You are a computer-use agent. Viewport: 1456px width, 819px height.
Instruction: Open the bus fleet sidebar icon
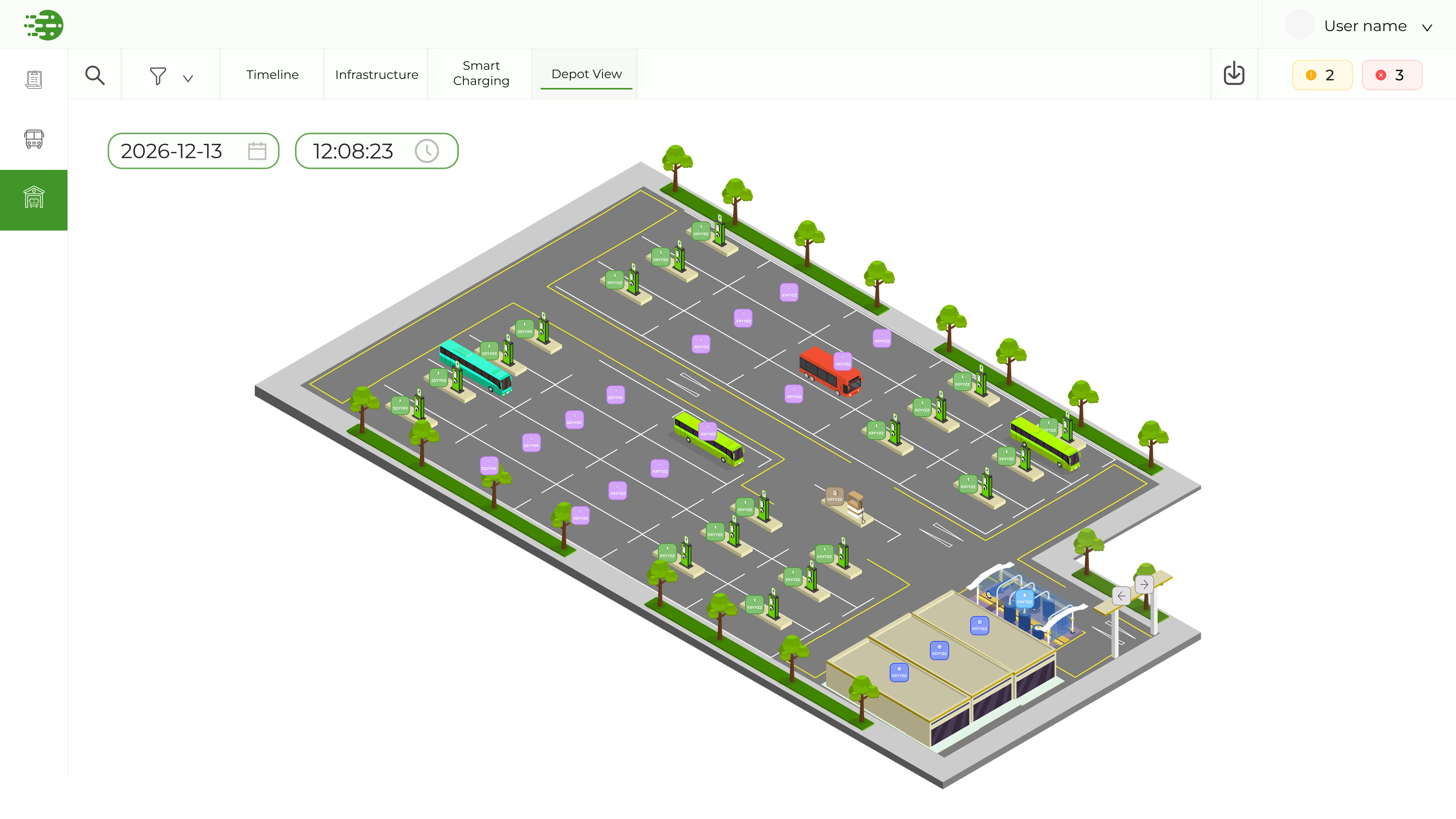pos(34,139)
